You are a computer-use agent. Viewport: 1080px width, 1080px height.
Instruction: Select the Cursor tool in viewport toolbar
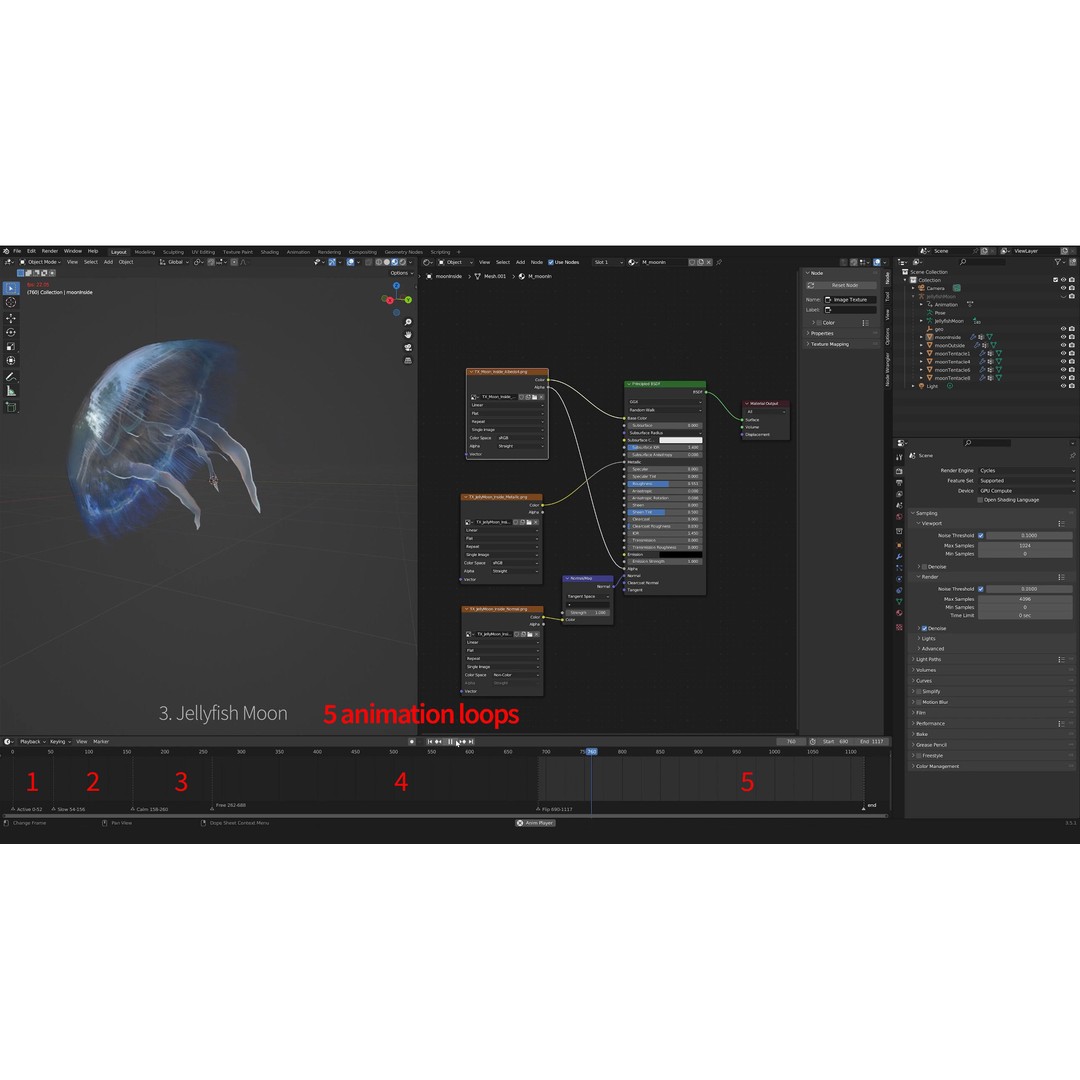(11, 302)
